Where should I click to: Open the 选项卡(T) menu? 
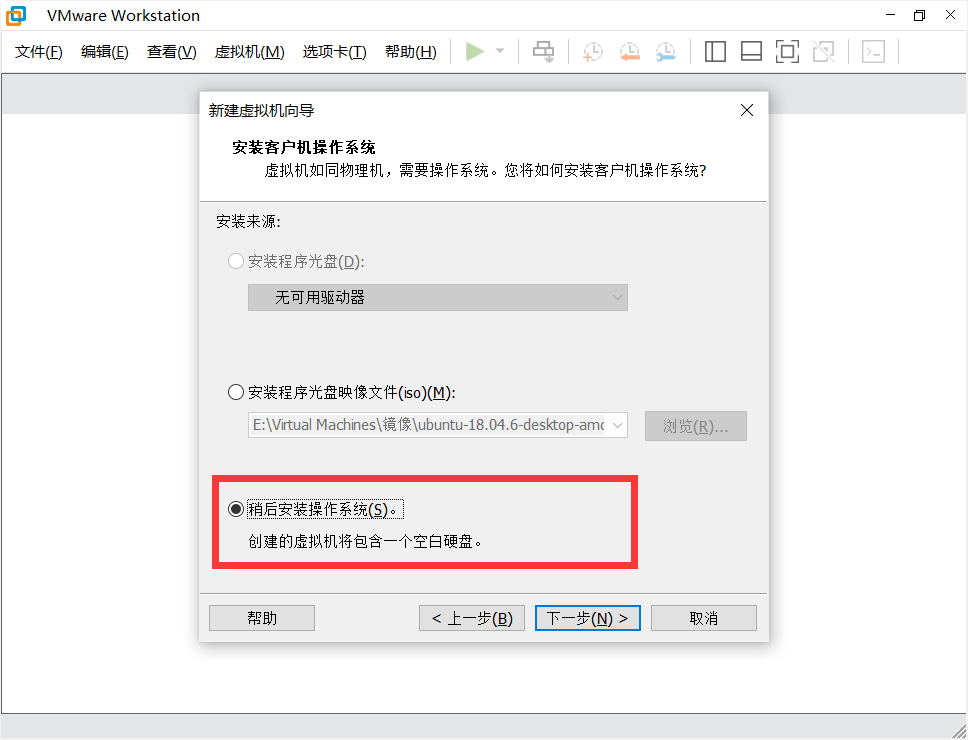[x=335, y=52]
